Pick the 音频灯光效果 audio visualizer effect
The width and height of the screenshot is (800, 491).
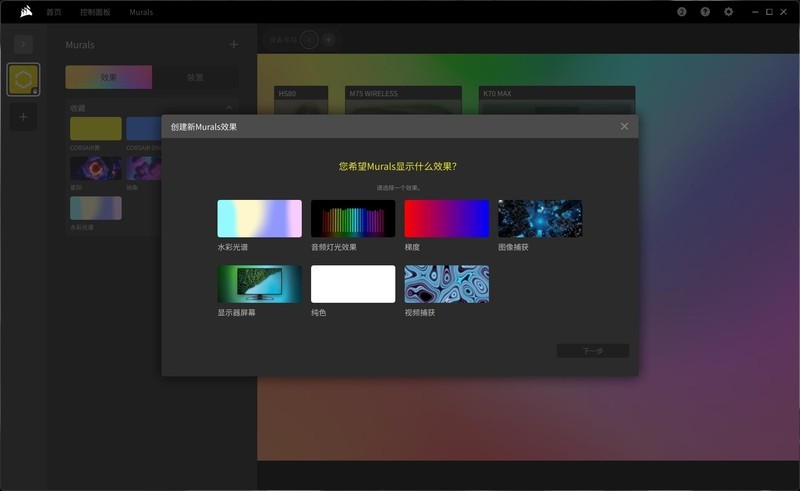pyautogui.click(x=353, y=218)
